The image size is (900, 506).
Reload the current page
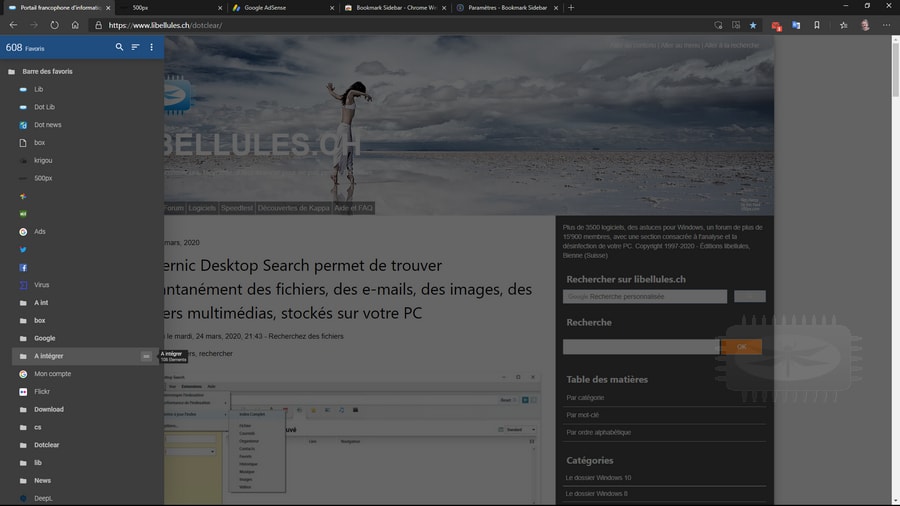point(54,25)
